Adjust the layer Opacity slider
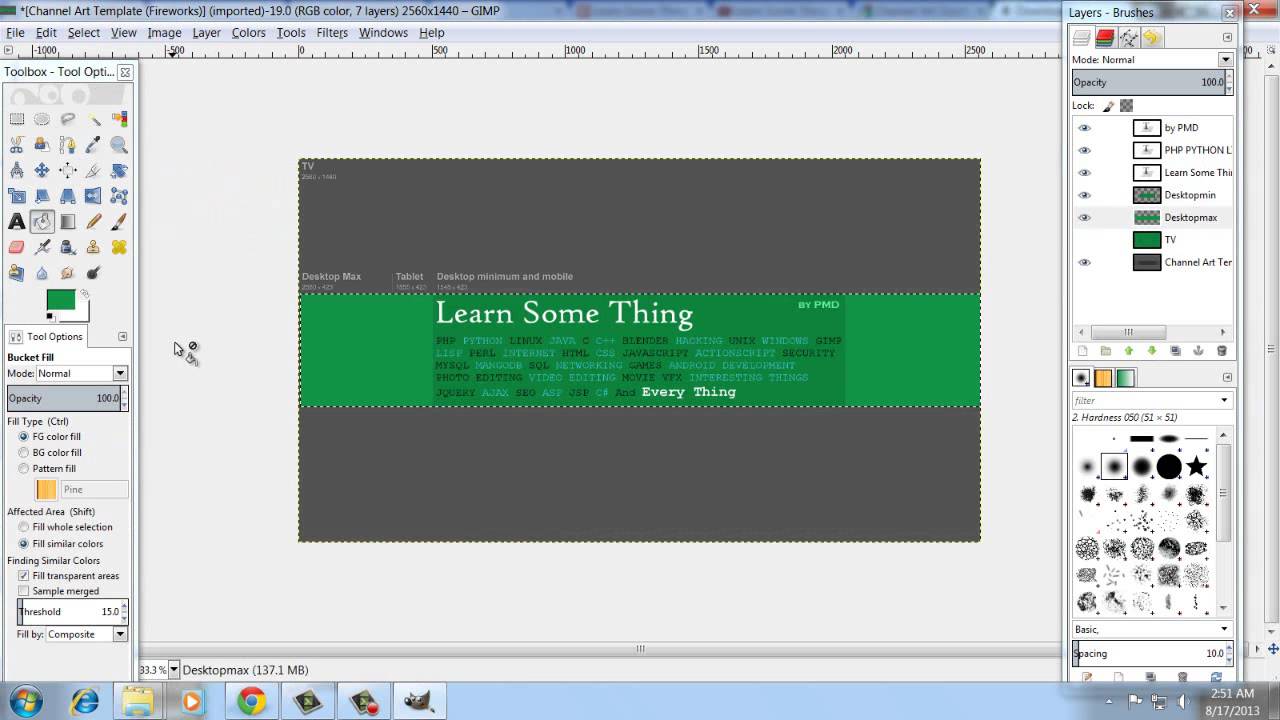The image size is (1280, 720). pyautogui.click(x=1151, y=82)
